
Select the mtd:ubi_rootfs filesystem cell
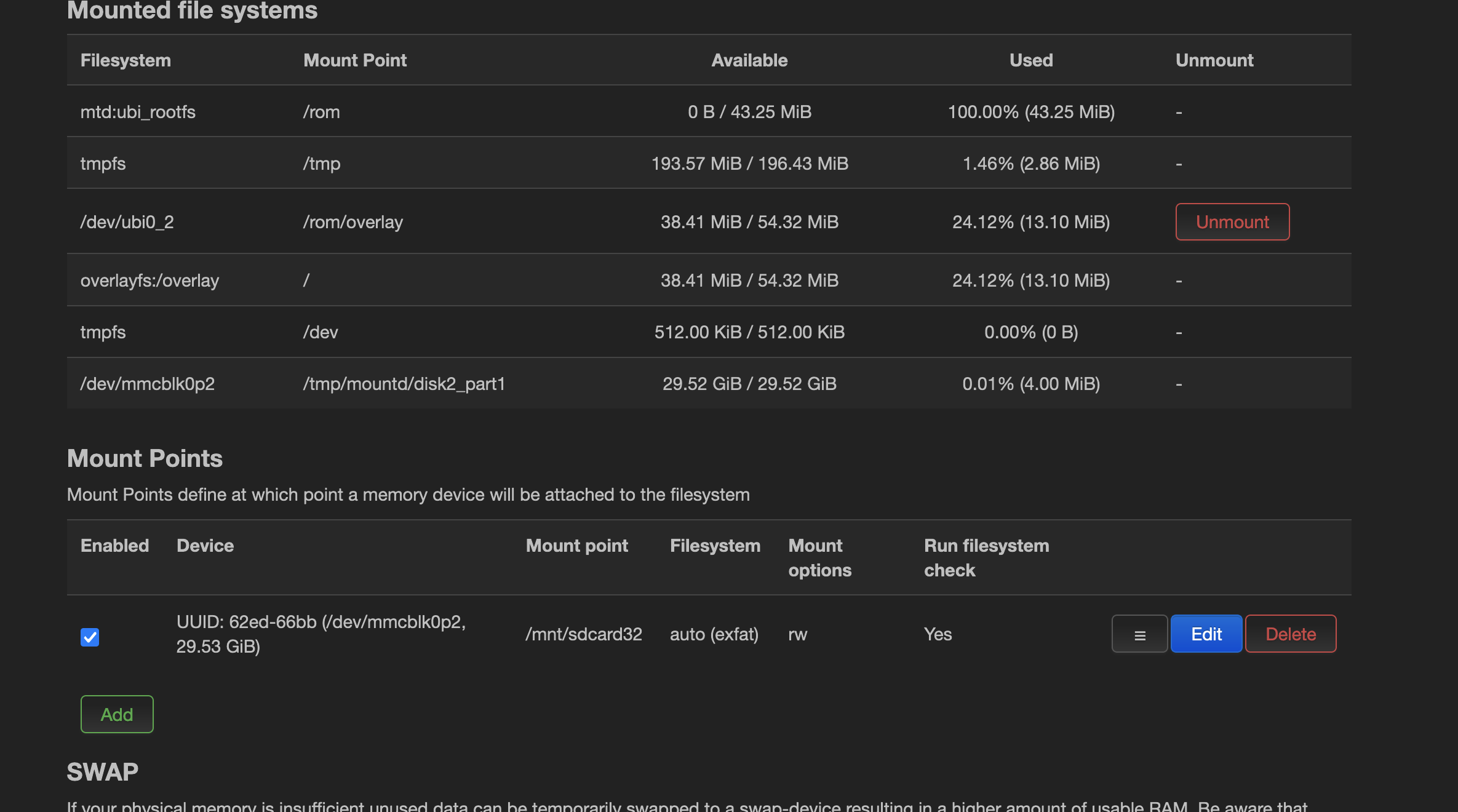pyautogui.click(x=138, y=112)
